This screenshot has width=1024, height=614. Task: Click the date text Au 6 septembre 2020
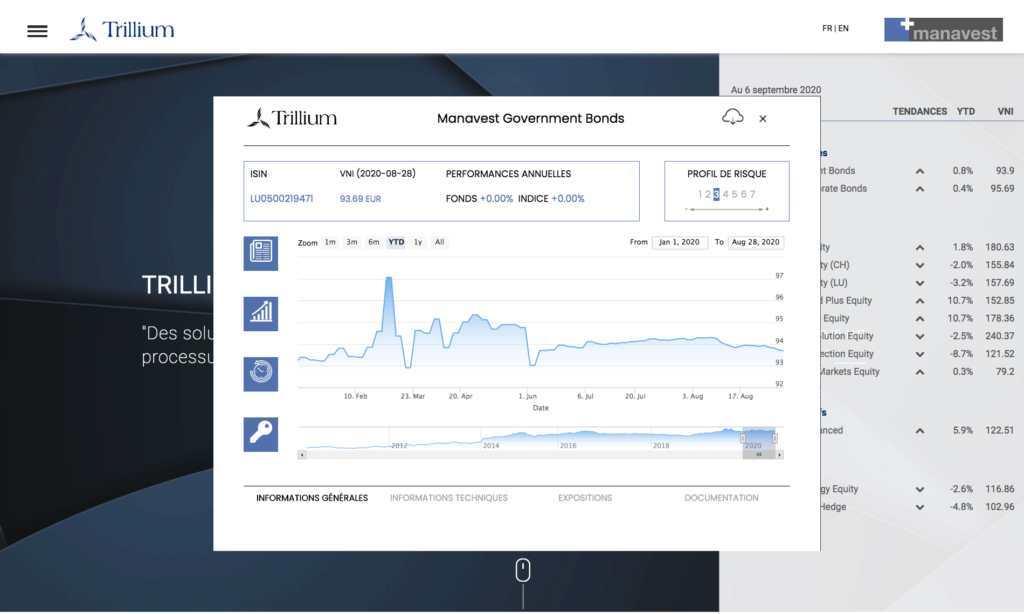coord(776,90)
